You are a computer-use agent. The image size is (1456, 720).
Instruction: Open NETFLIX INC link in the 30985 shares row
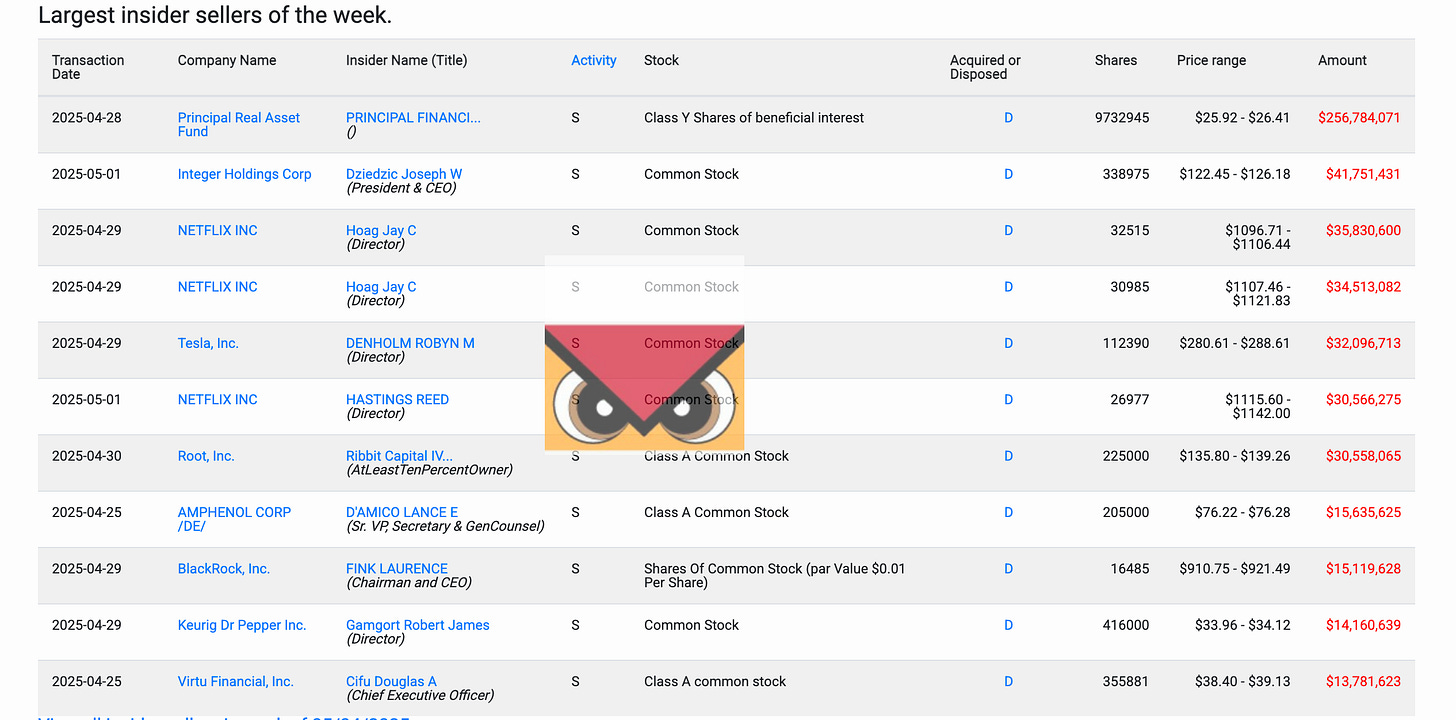217,287
